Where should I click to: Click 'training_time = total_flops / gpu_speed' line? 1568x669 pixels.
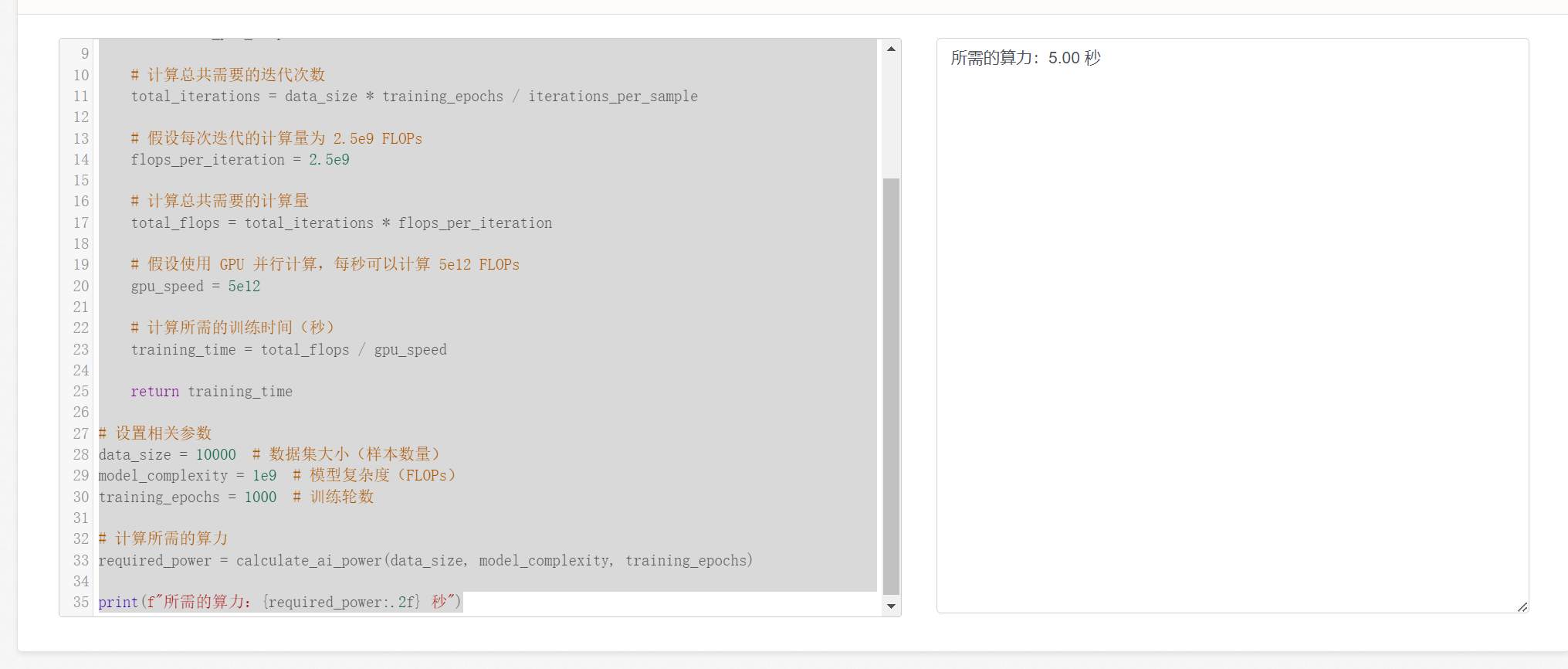tap(289, 350)
